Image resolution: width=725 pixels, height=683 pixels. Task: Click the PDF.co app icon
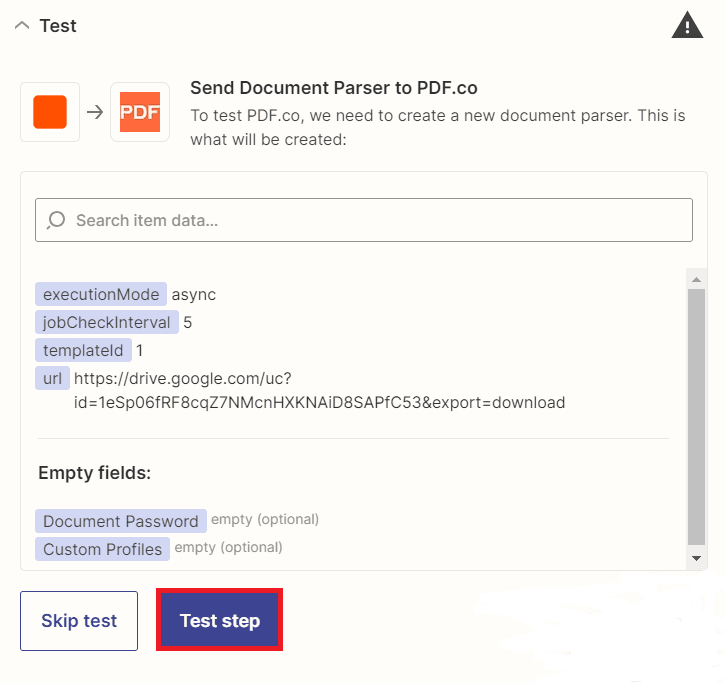[140, 112]
